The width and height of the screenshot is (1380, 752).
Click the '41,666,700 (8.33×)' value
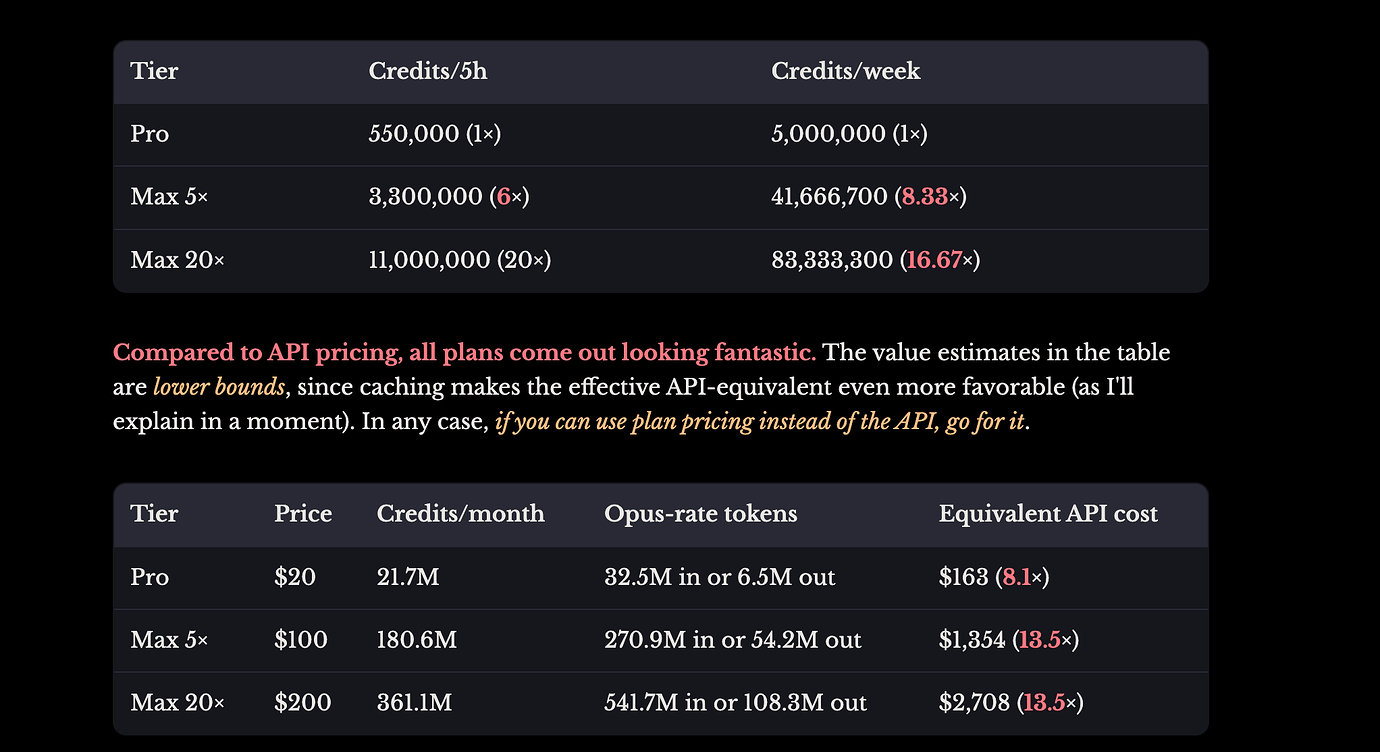point(869,197)
